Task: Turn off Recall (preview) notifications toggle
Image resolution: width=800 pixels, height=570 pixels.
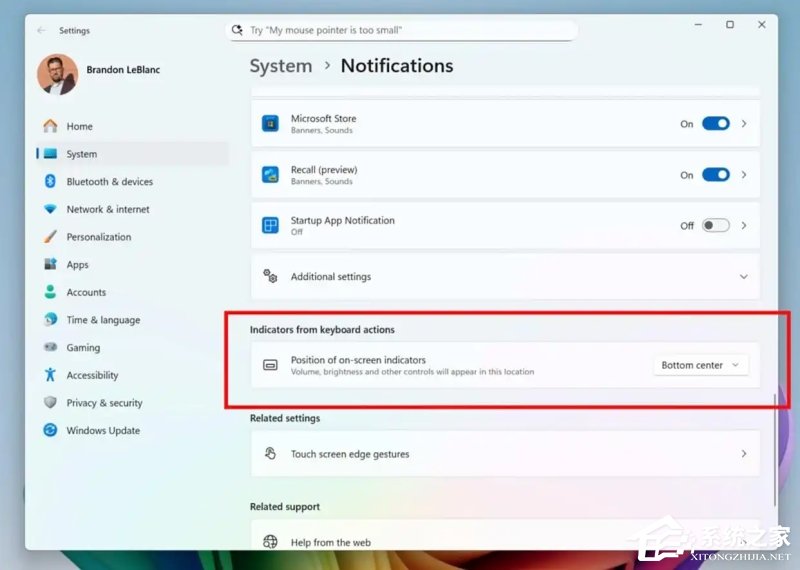Action: click(715, 175)
